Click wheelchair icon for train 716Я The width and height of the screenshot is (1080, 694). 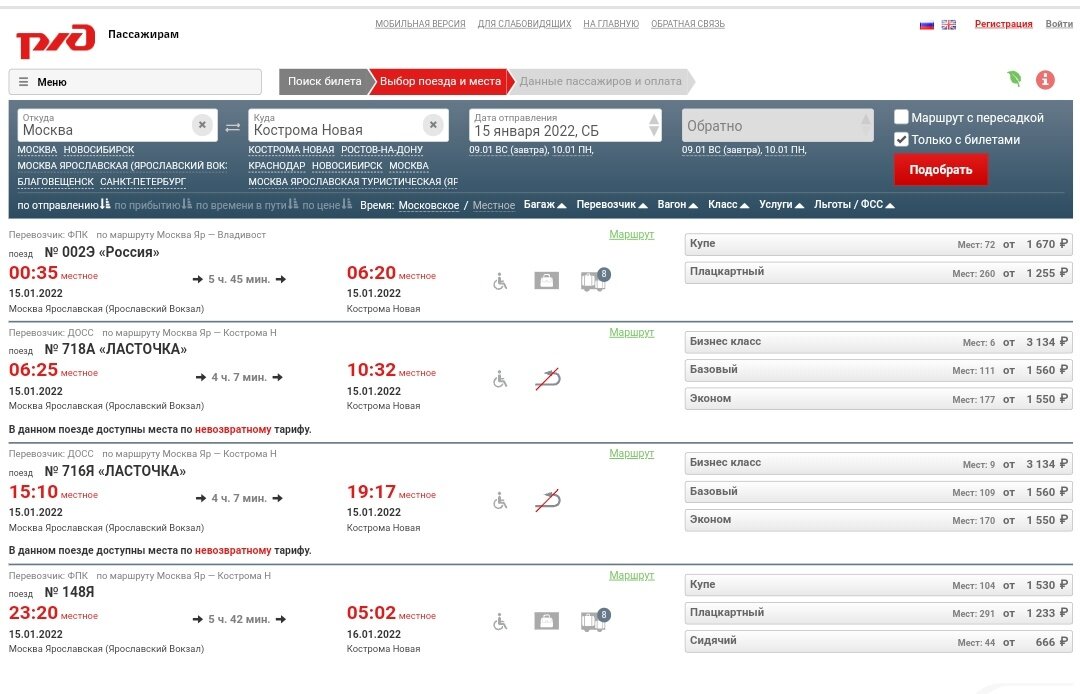coord(500,501)
